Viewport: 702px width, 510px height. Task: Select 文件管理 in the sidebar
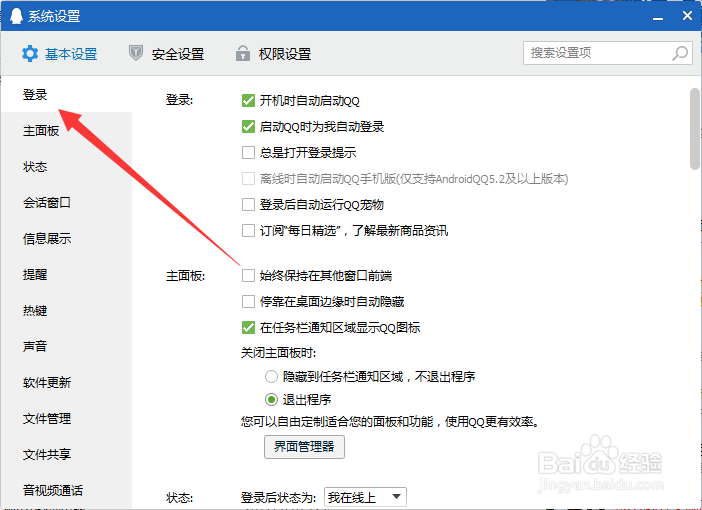pos(66,418)
